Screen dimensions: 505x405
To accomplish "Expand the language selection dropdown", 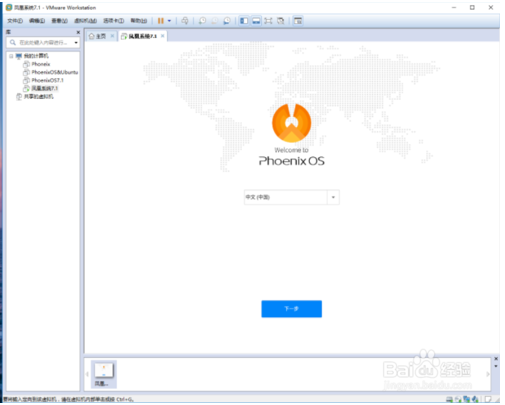I will tap(333, 197).
